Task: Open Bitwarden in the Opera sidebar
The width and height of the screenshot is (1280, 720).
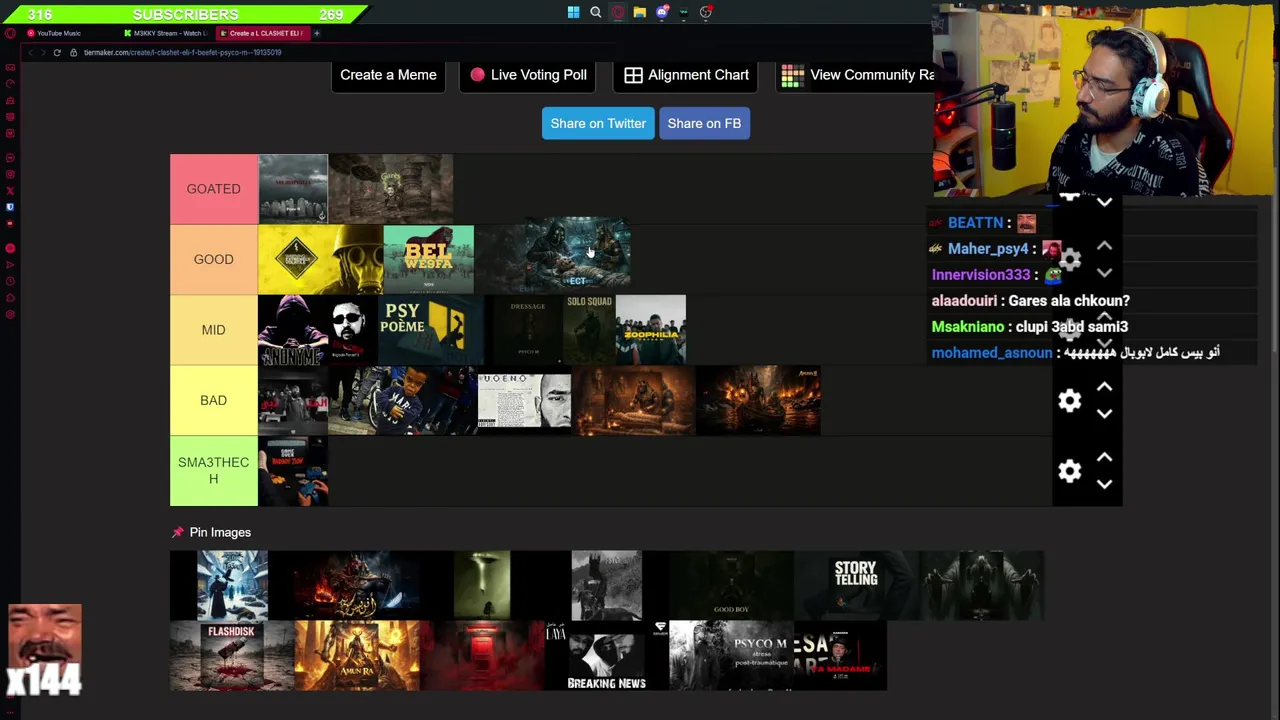Action: tap(10, 207)
